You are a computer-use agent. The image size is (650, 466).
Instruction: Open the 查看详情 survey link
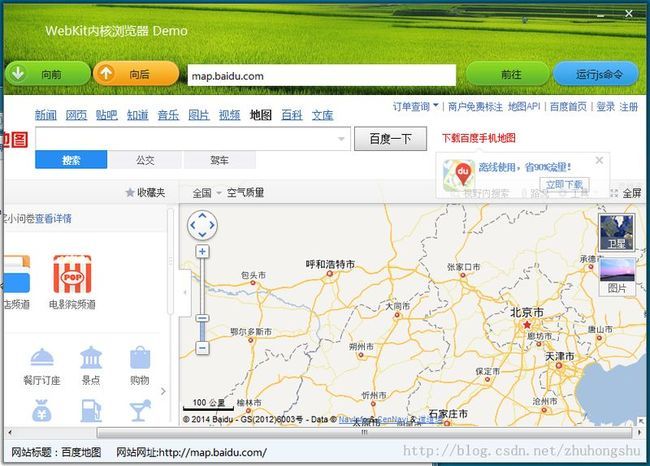click(53, 218)
